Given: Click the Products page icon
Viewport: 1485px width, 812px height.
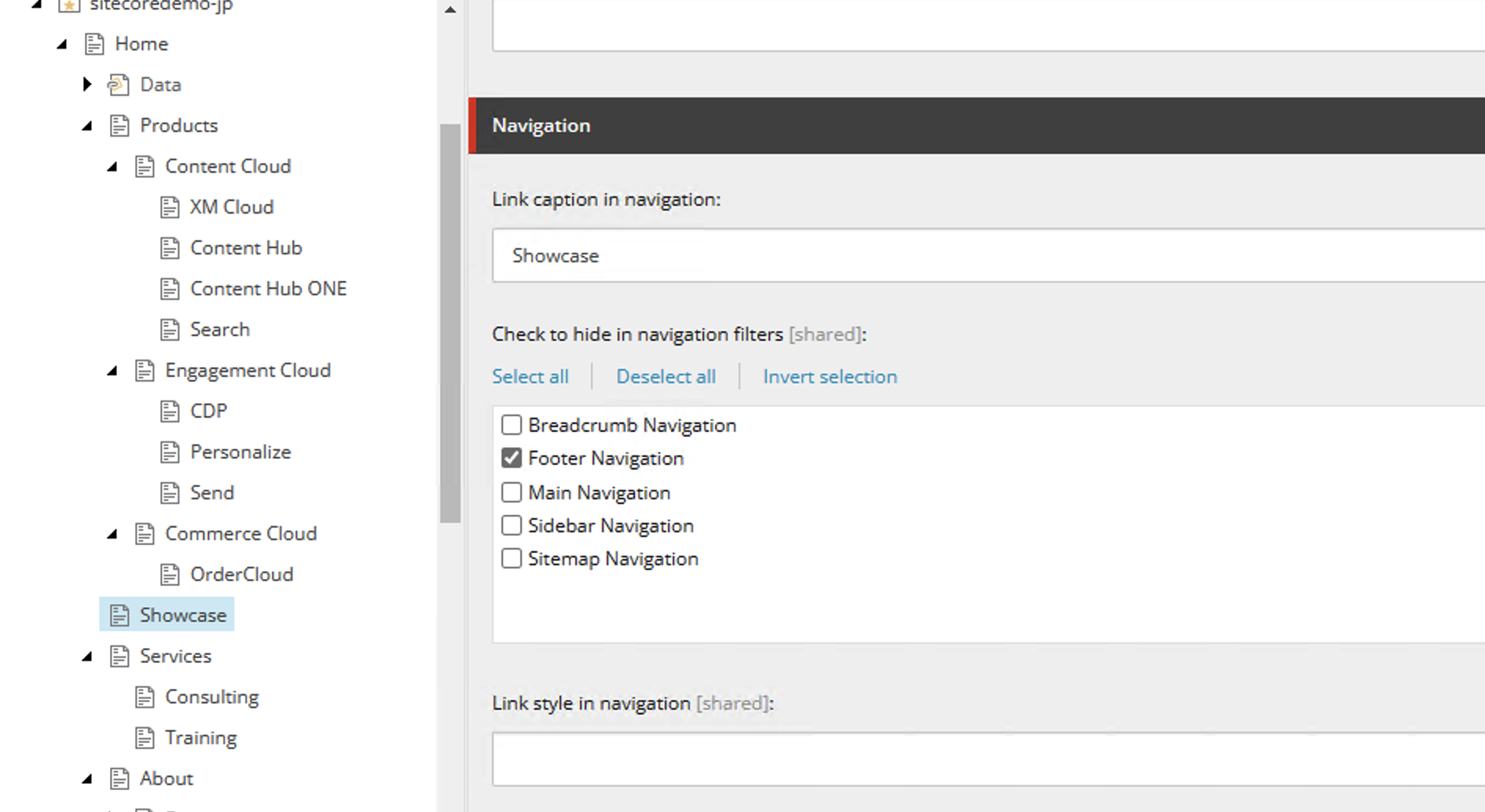Looking at the screenshot, I should [119, 126].
